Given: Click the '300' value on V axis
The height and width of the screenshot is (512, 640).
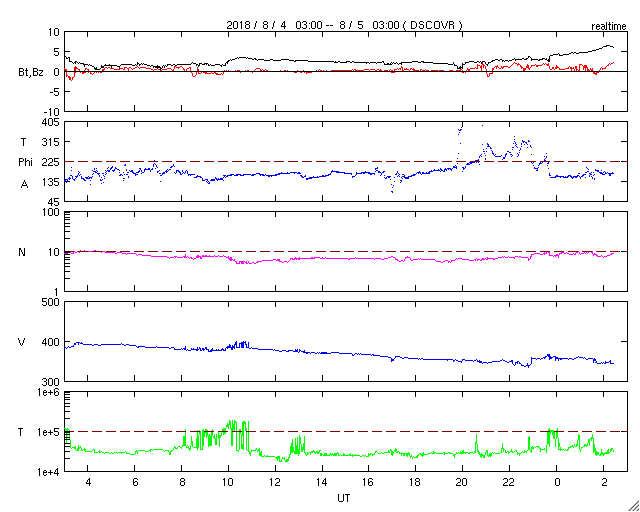Looking at the screenshot, I should [51, 382].
